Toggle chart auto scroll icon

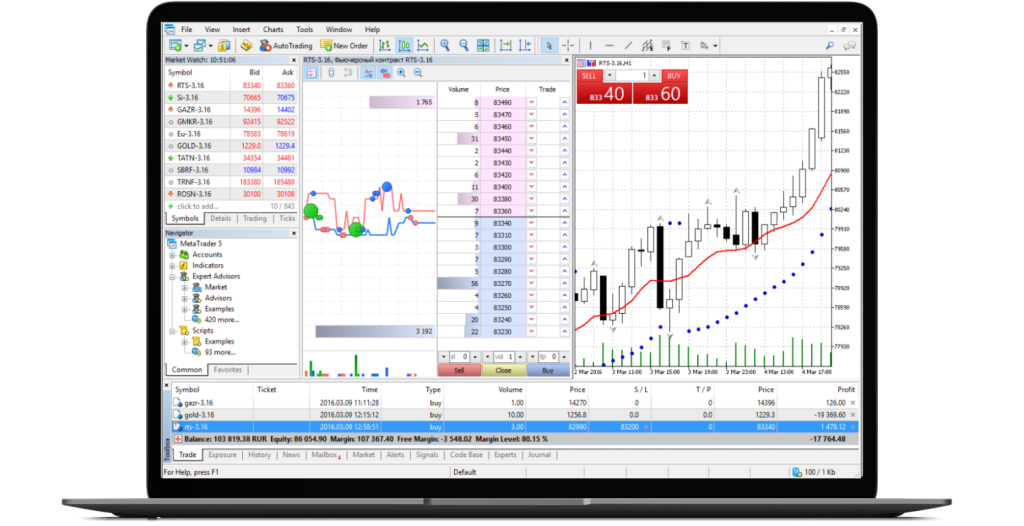[505, 45]
